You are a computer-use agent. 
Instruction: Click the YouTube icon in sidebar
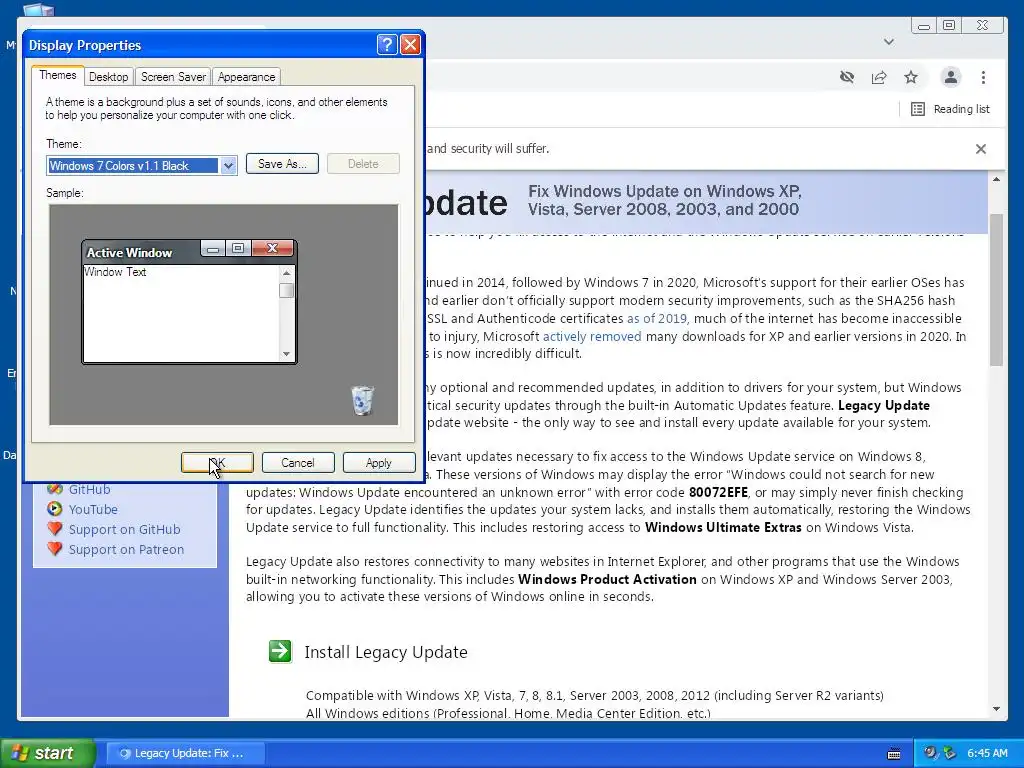55,509
